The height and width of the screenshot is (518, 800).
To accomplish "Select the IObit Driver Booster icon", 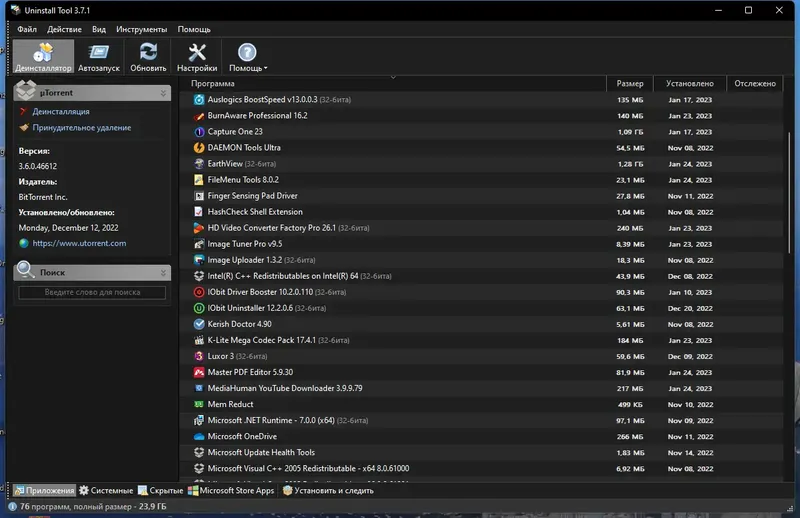I will pyautogui.click(x=199, y=292).
